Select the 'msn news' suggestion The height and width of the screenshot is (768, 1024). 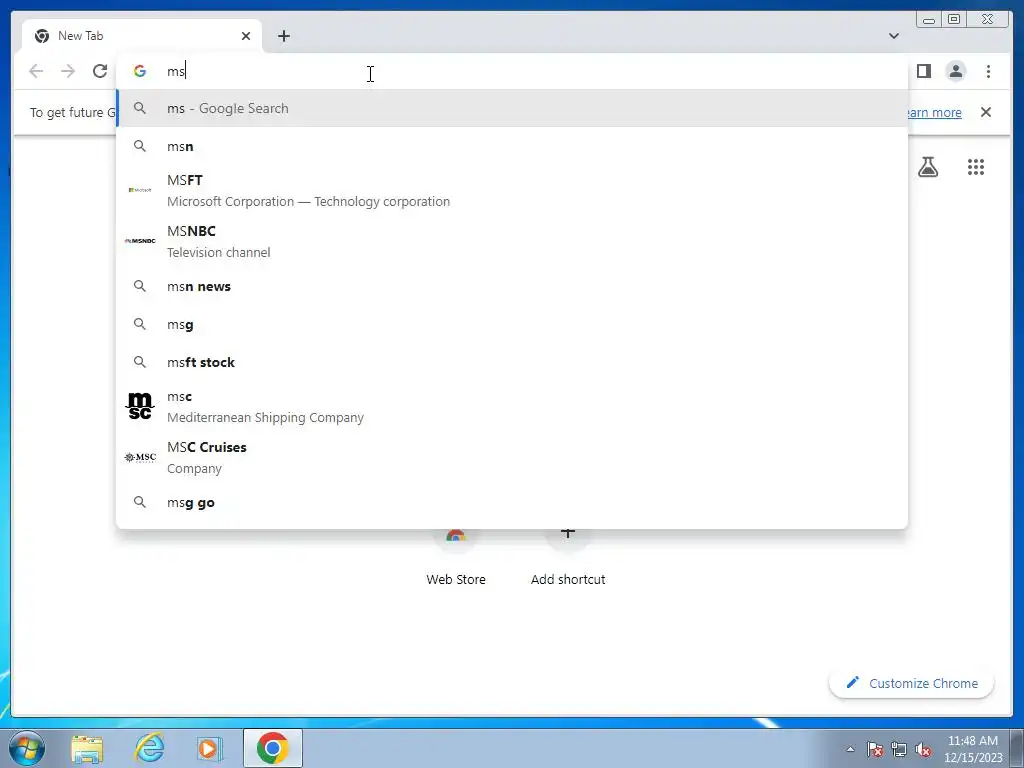[x=511, y=286]
